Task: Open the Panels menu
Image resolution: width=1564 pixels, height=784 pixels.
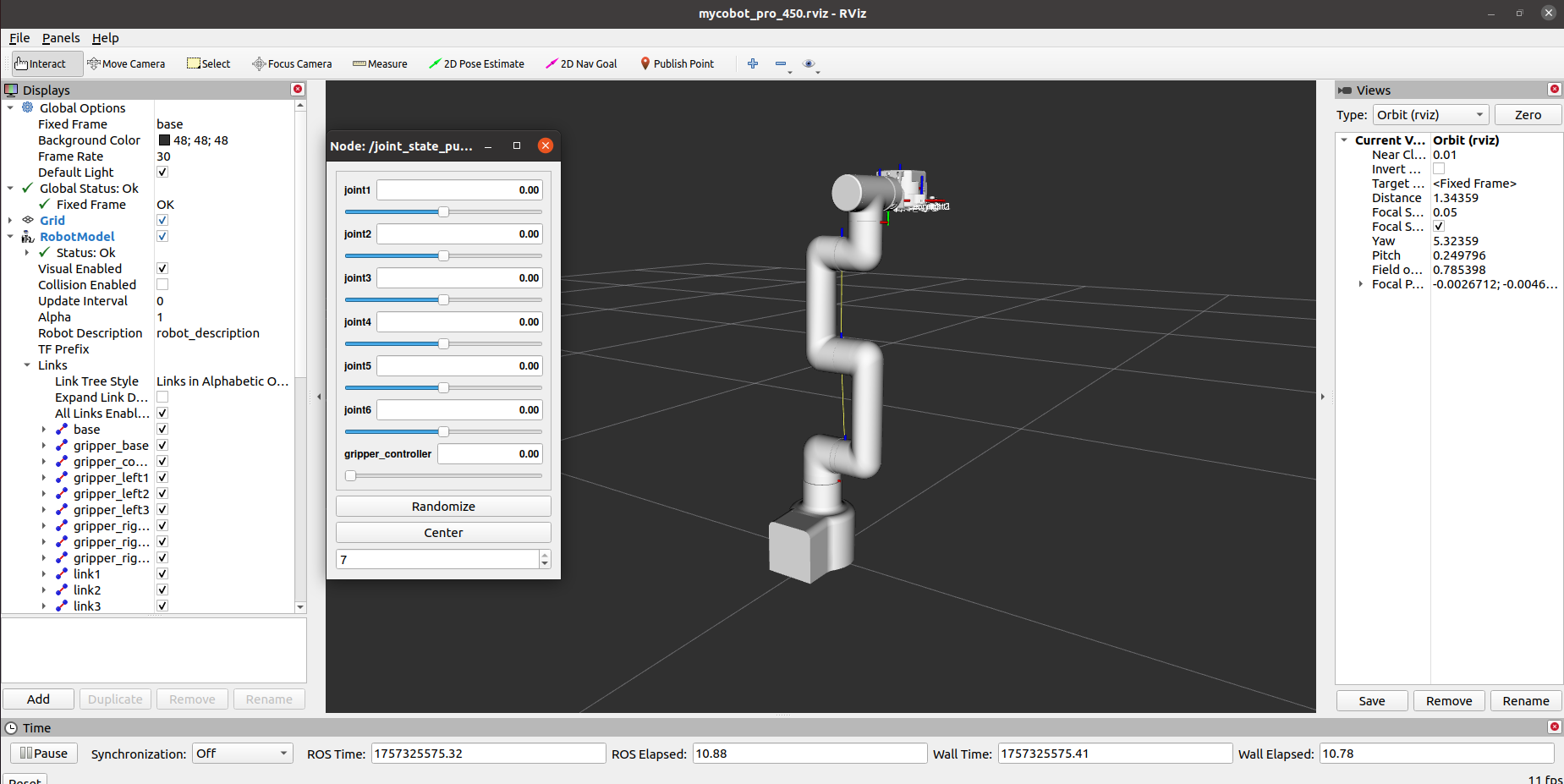Action: point(61,38)
